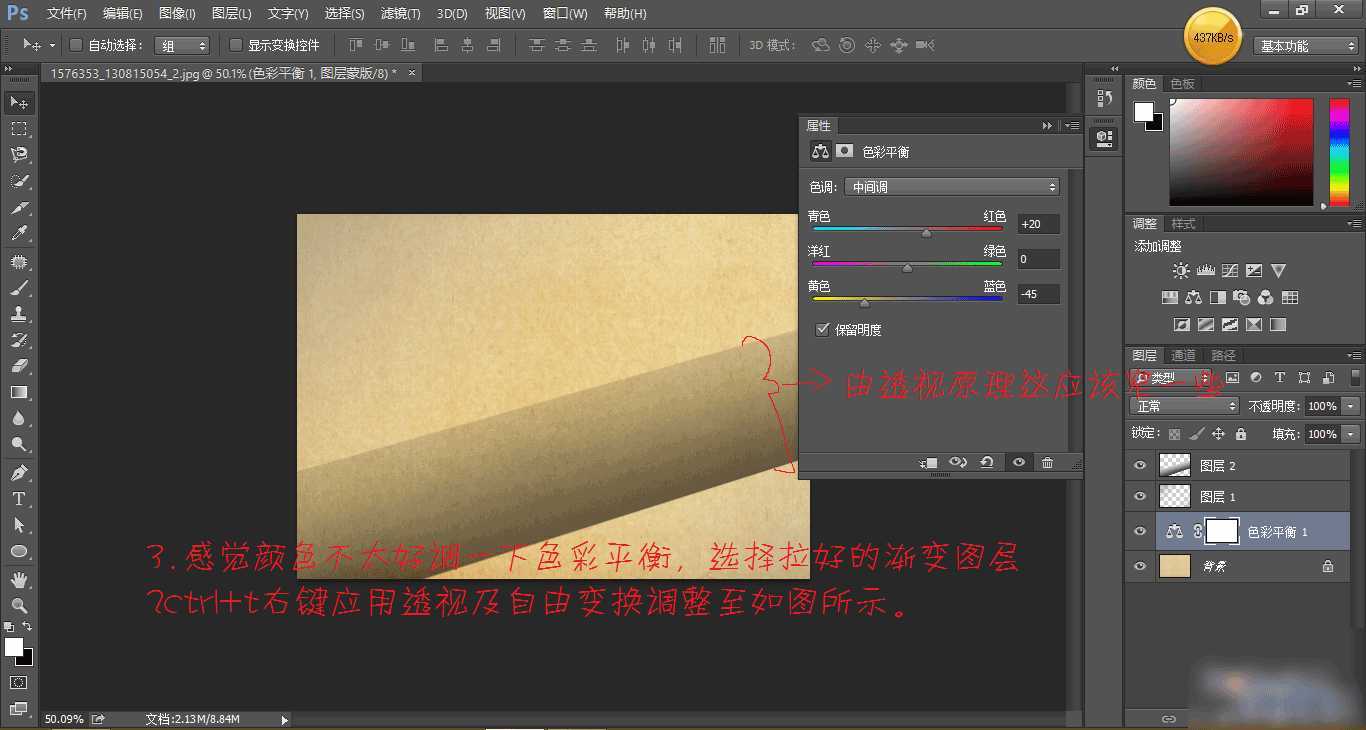Image resolution: width=1366 pixels, height=730 pixels.
Task: Open the 色调 dropdown showing 中间调
Action: [x=950, y=186]
